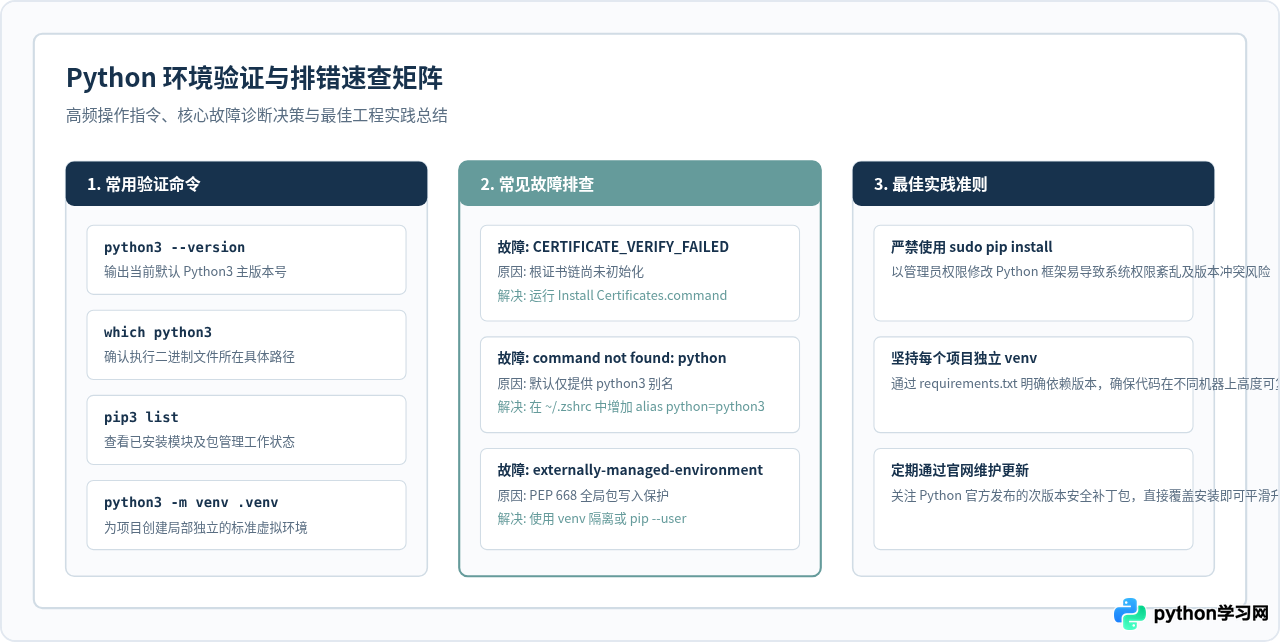Click the '原因: PEP 668 全局包写入保护' line

583,495
